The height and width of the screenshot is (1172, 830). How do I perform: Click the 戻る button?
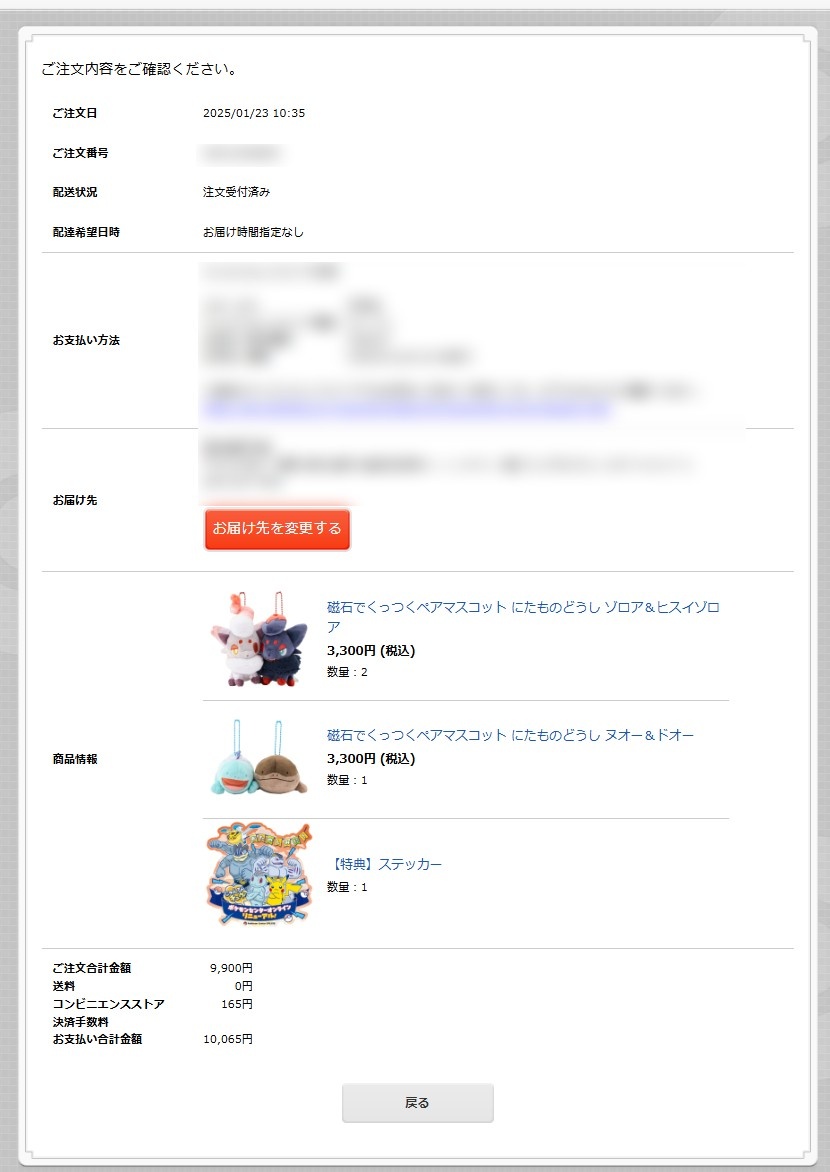(417, 1102)
